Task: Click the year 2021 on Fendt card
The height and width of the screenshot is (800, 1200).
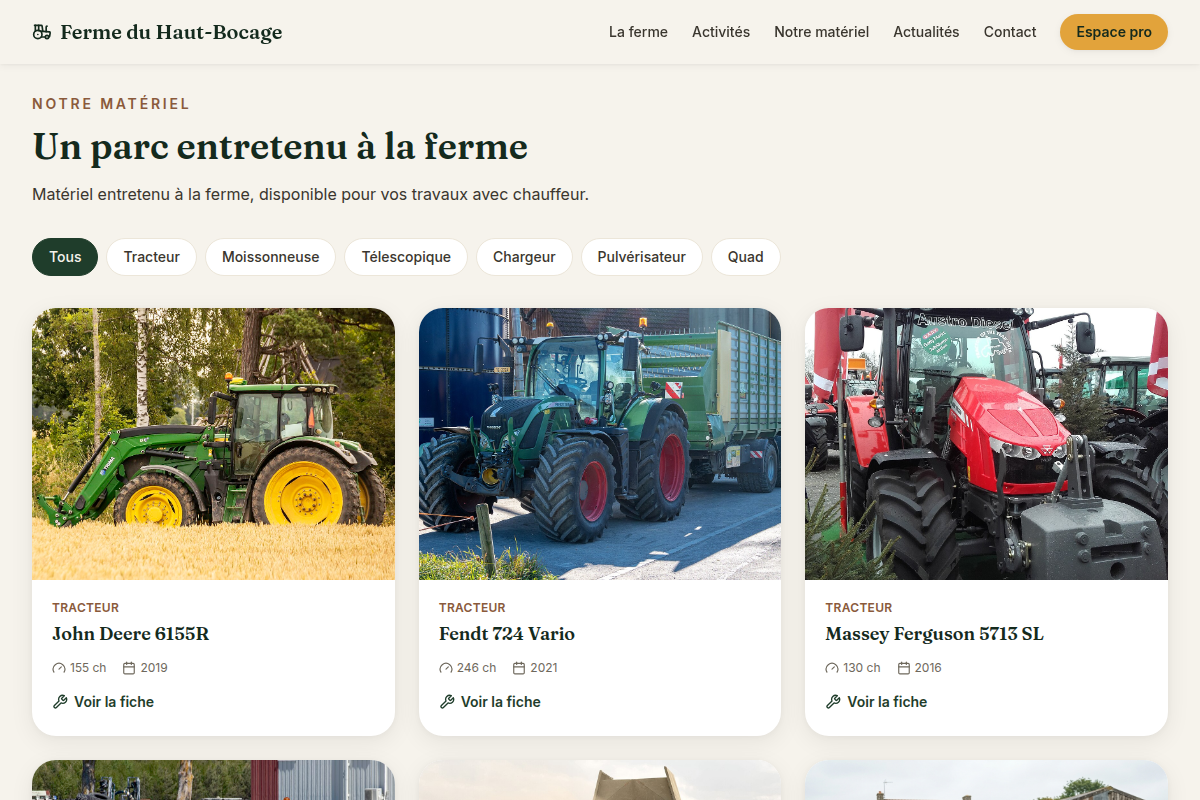Action: coord(544,668)
